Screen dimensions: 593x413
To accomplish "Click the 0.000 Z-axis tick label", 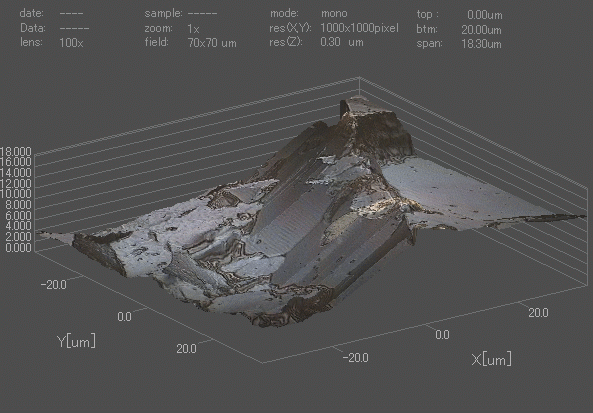I will coord(18,248).
